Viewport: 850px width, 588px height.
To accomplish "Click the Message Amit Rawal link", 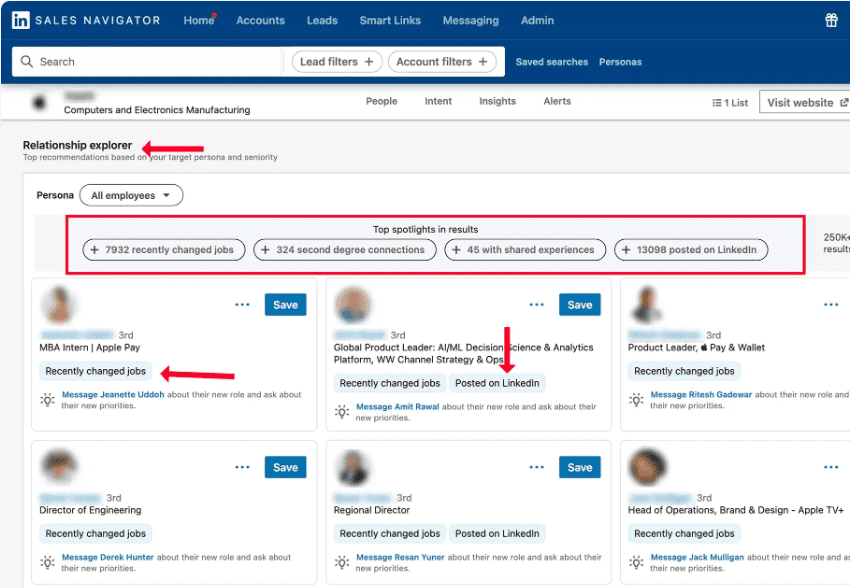I will click(x=398, y=407).
